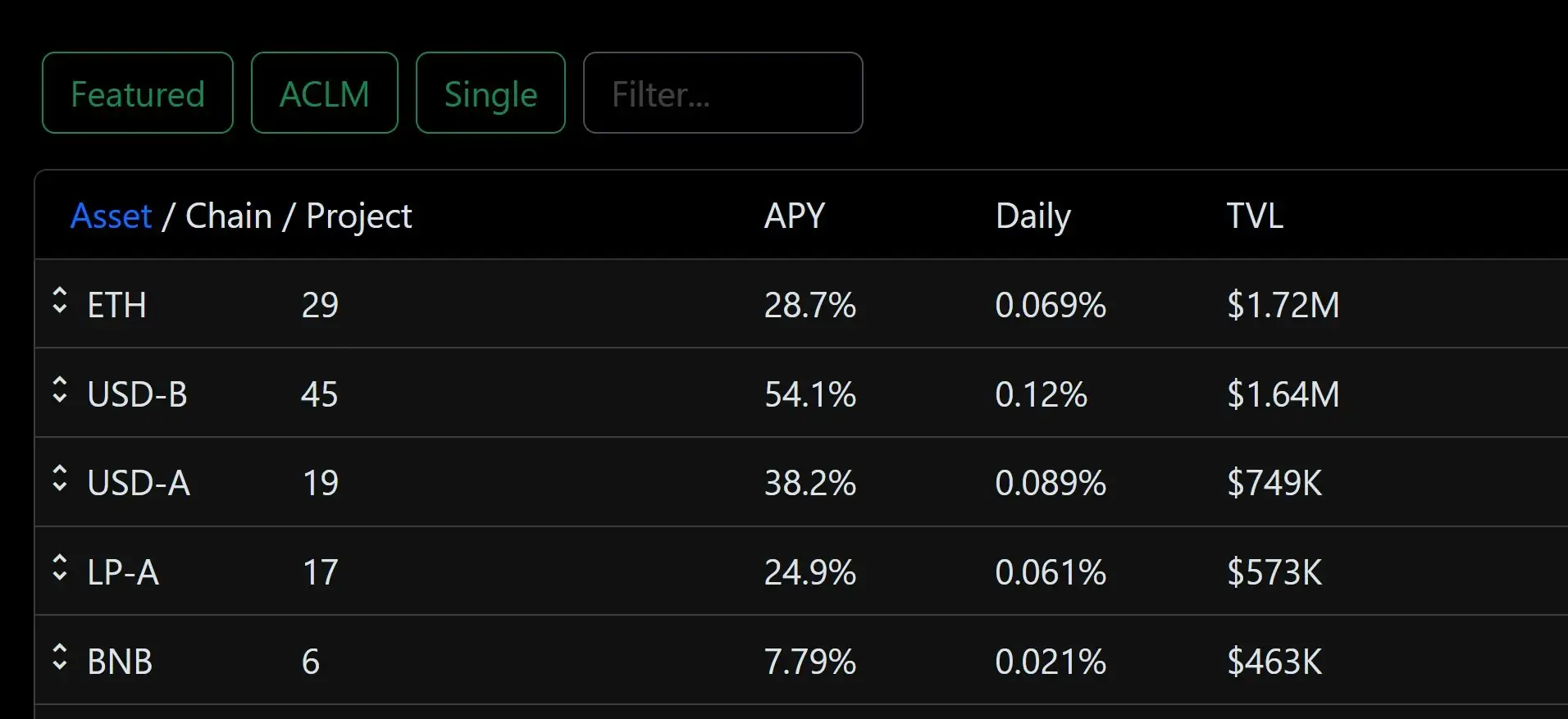Sort table by APY column
The image size is (1568, 719).
click(795, 216)
